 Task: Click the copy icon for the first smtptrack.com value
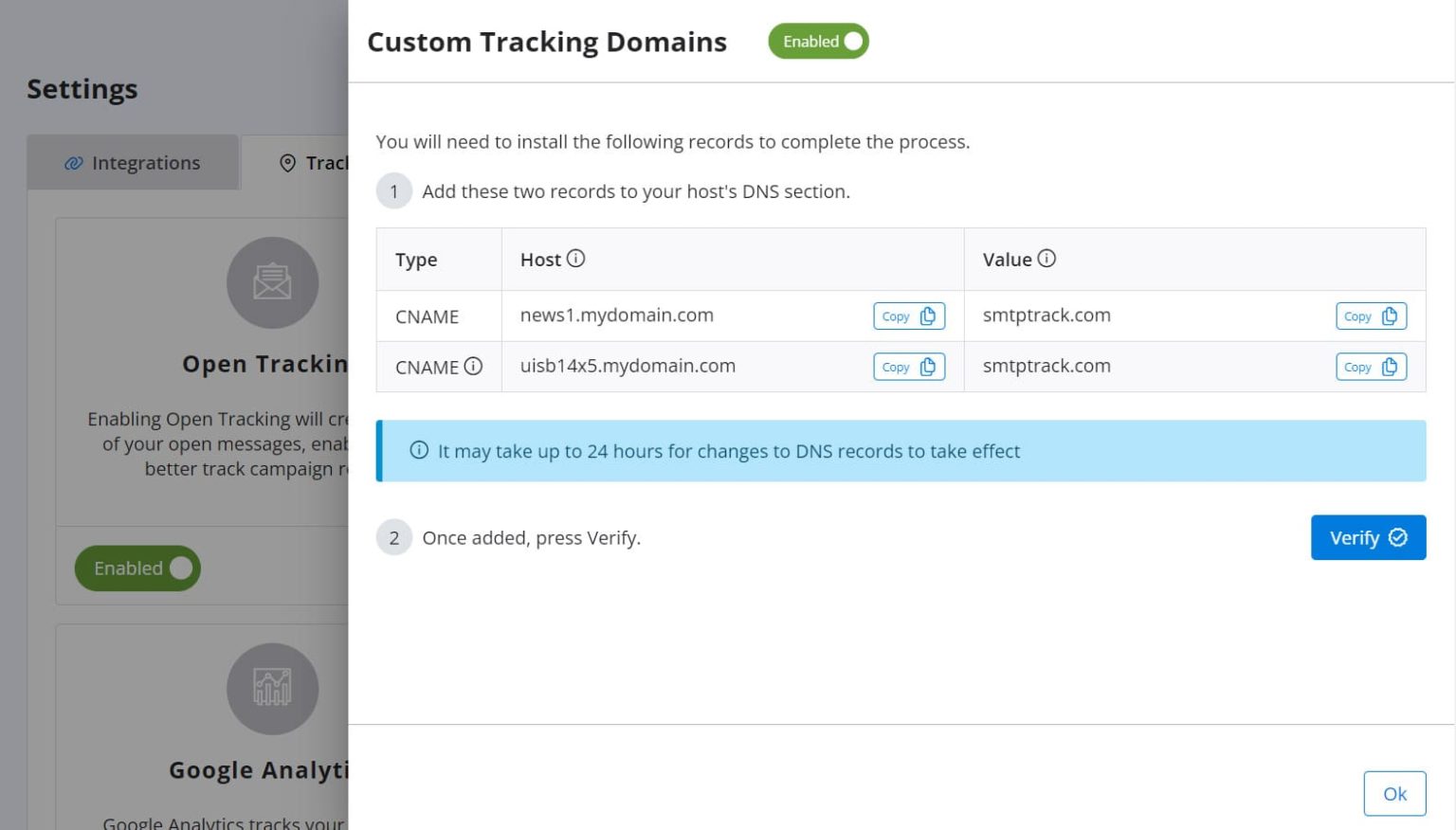click(x=1390, y=316)
